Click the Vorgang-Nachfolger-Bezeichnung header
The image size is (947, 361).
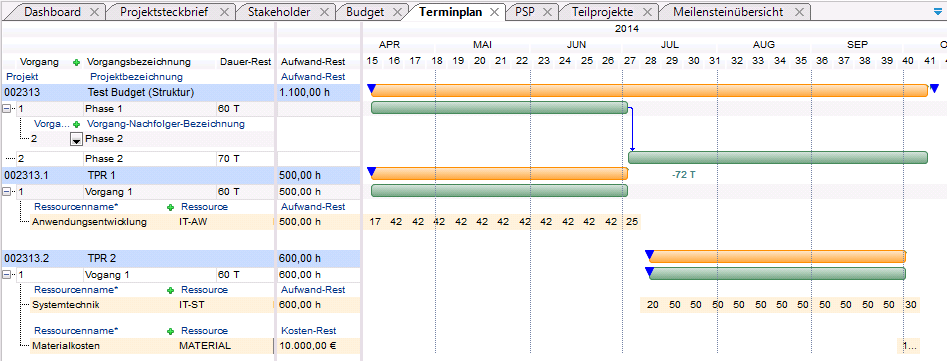point(165,124)
